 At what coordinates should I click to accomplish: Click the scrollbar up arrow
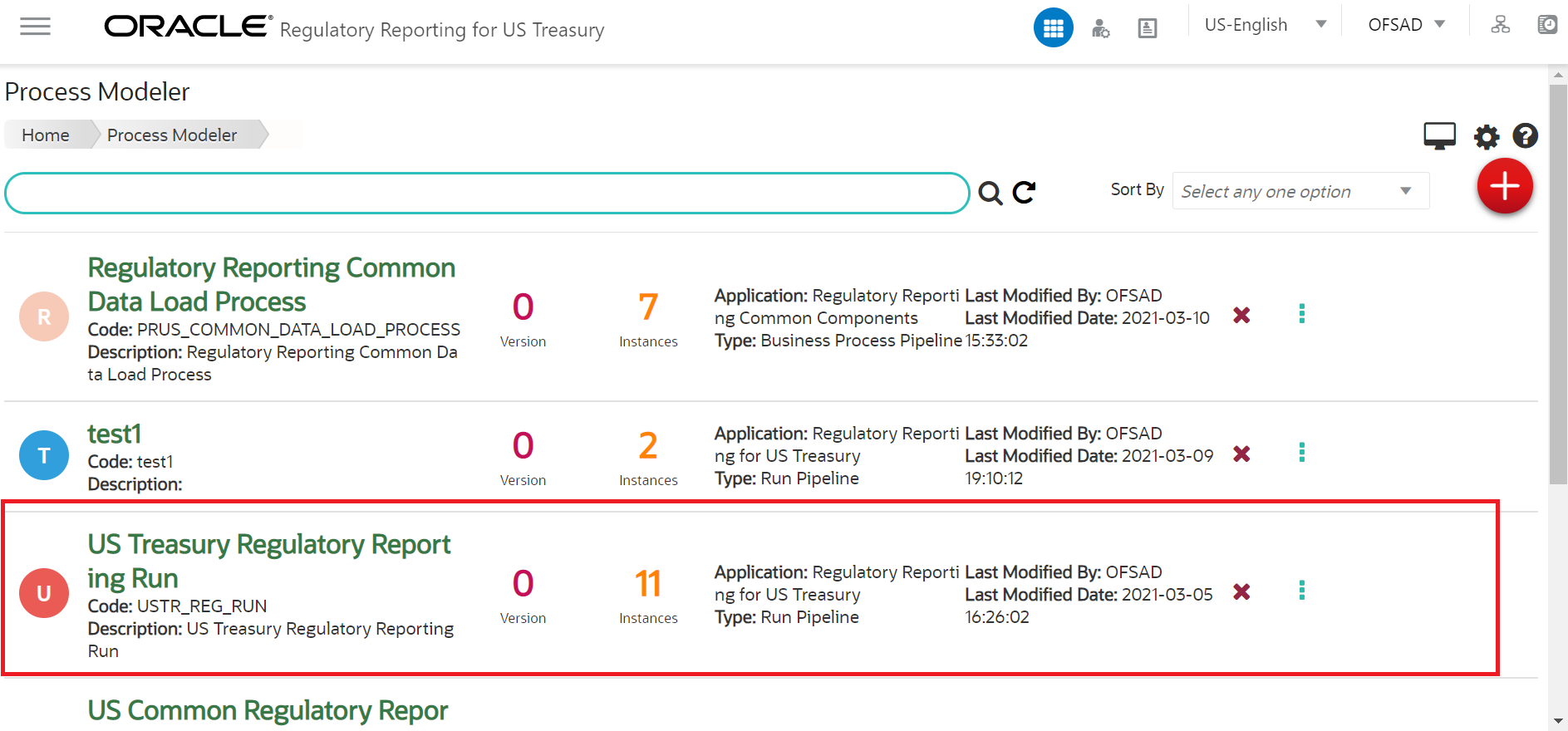point(1558,75)
